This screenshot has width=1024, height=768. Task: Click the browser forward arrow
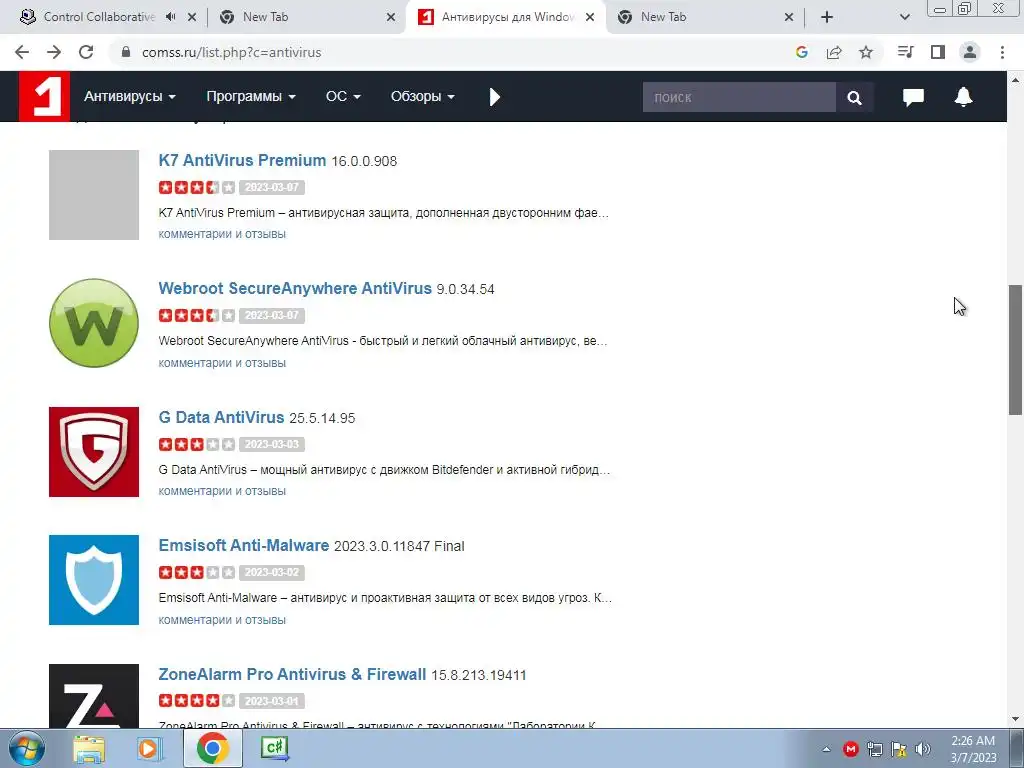[54, 52]
